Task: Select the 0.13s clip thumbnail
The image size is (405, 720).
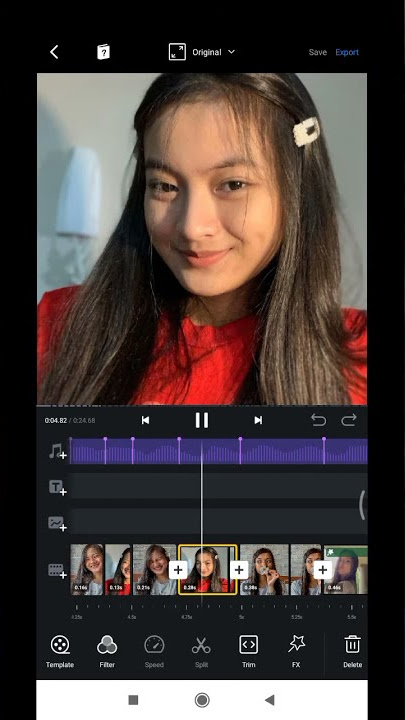Action: (118, 569)
